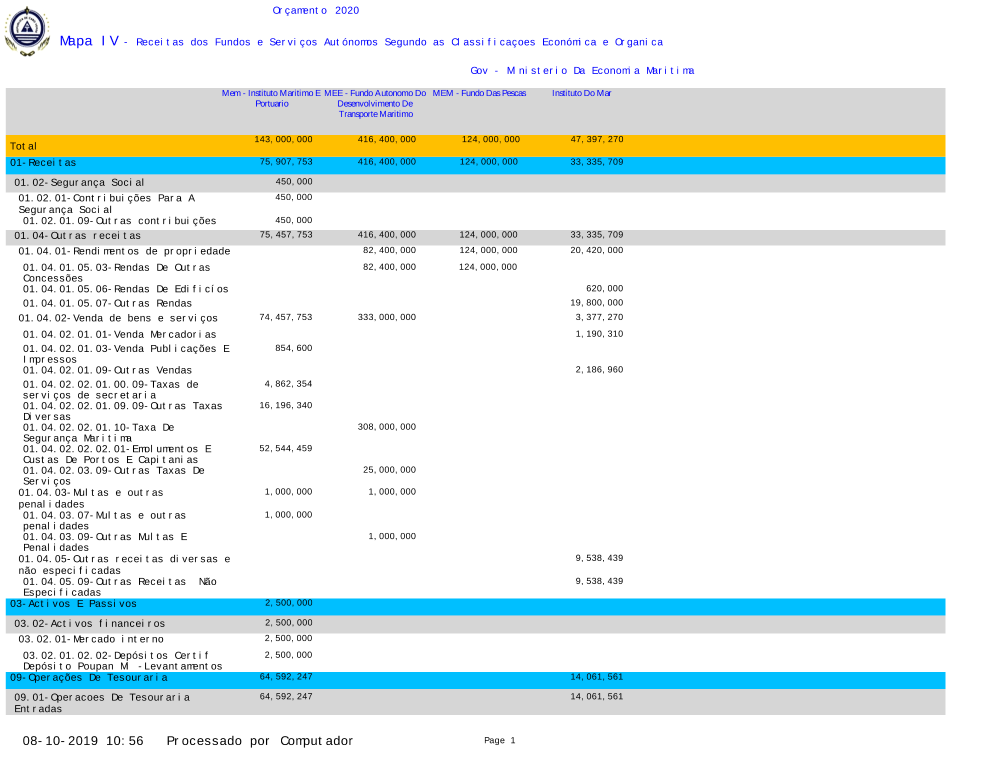Click the national emblem logo in the header
The height and width of the screenshot is (773, 1000).
click(x=27, y=31)
